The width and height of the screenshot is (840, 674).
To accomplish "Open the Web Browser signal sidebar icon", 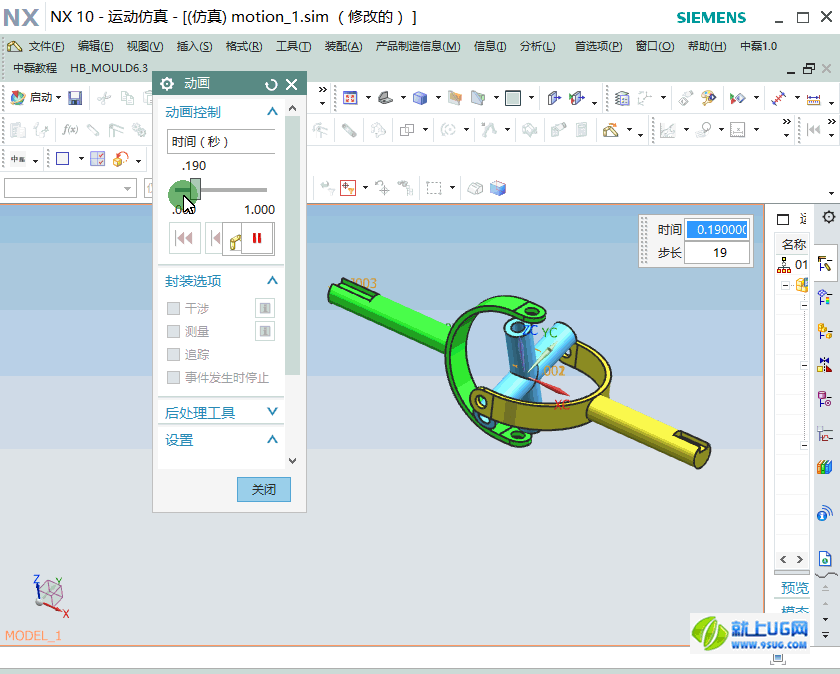I will point(825,514).
